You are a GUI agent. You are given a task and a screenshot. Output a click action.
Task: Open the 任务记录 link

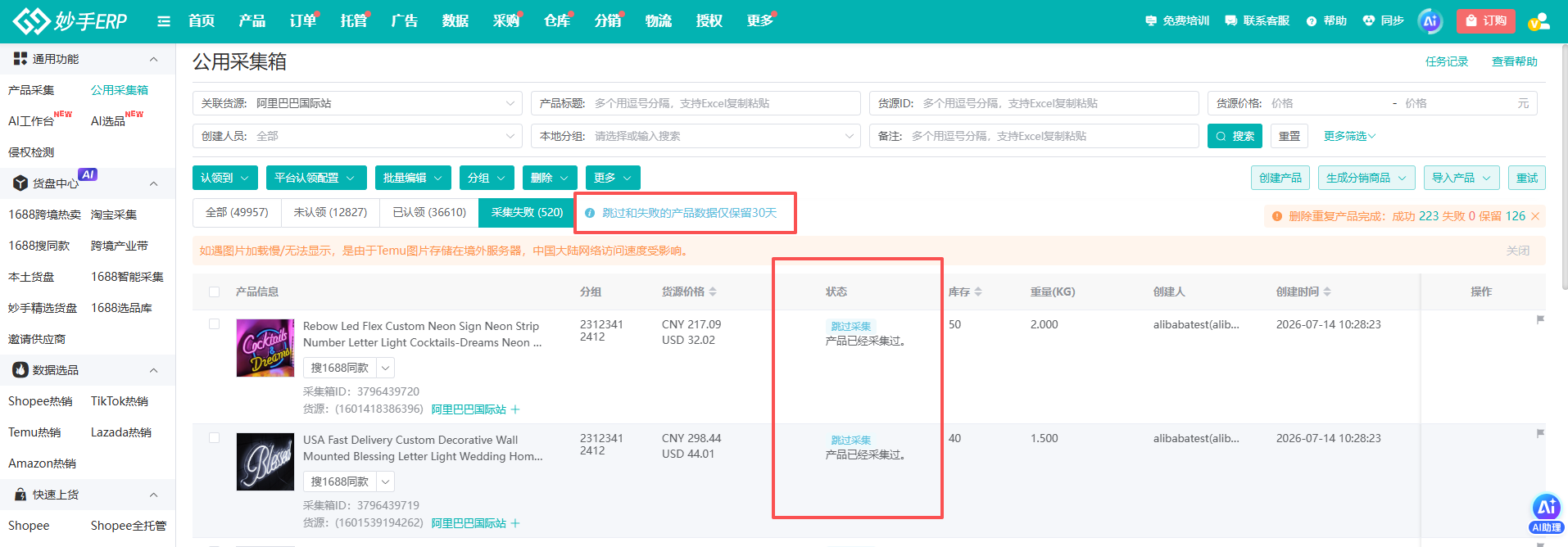pyautogui.click(x=1446, y=61)
